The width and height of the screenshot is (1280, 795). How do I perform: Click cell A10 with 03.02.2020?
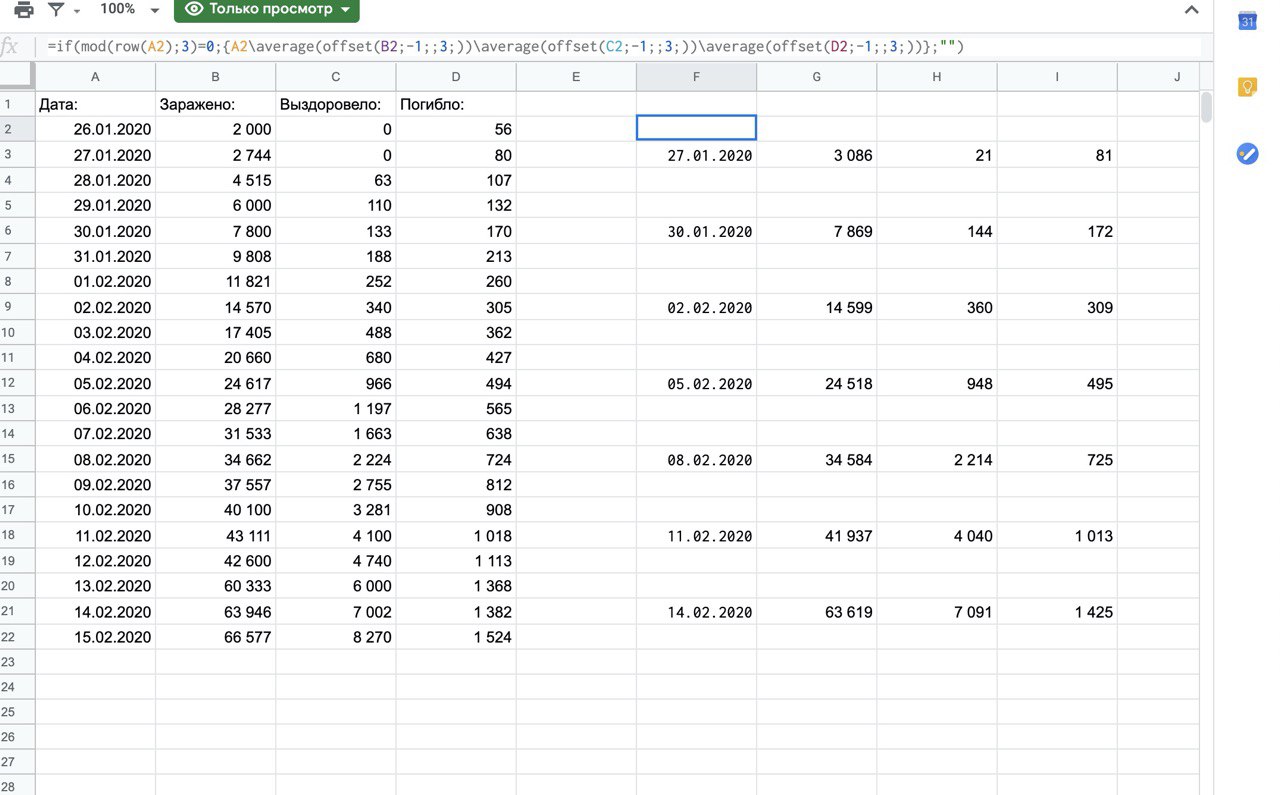96,332
